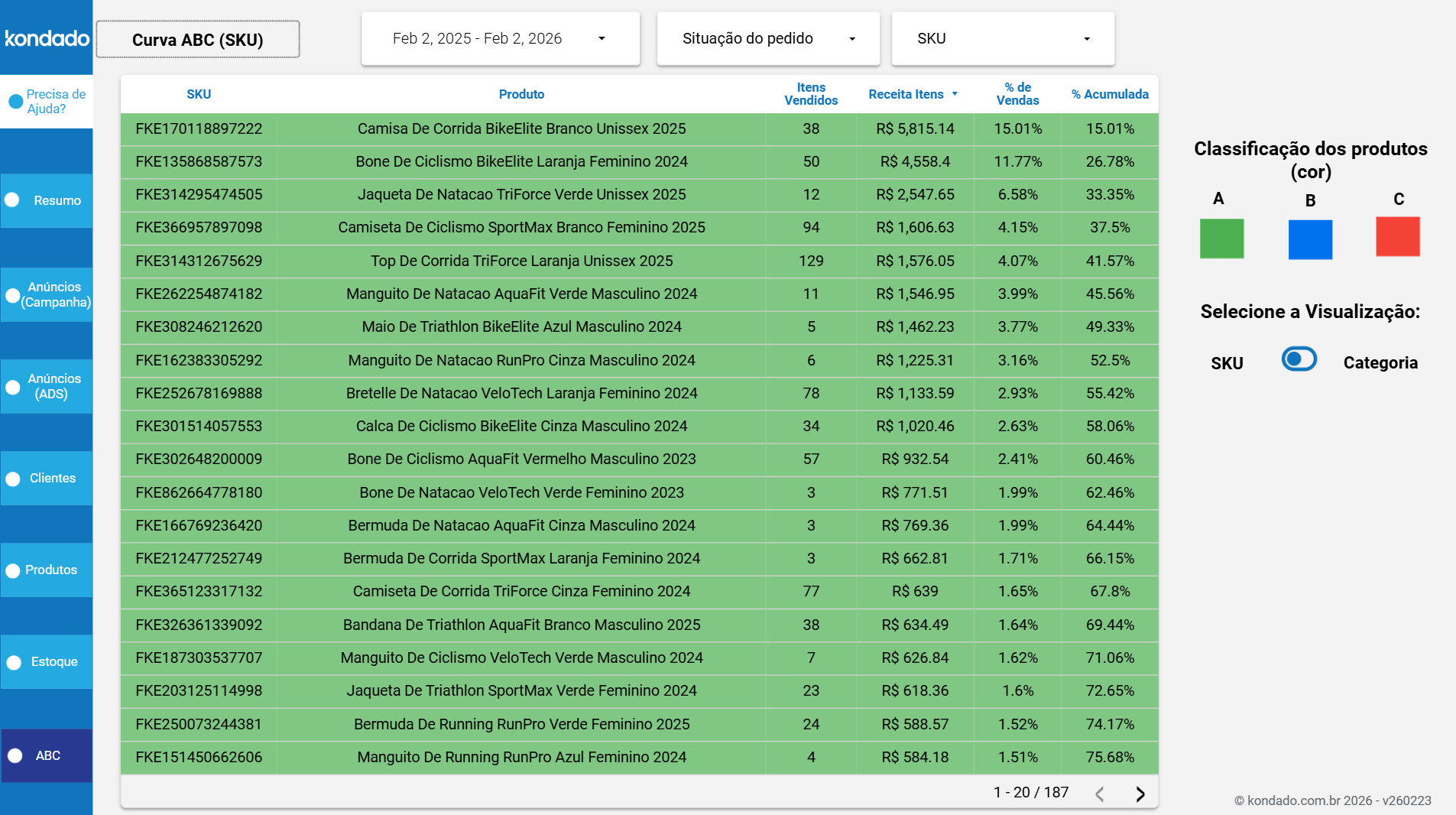Screen dimensions: 1456x815
Task: Click the Precisa de Ajuda help icon
Action: (x=15, y=101)
